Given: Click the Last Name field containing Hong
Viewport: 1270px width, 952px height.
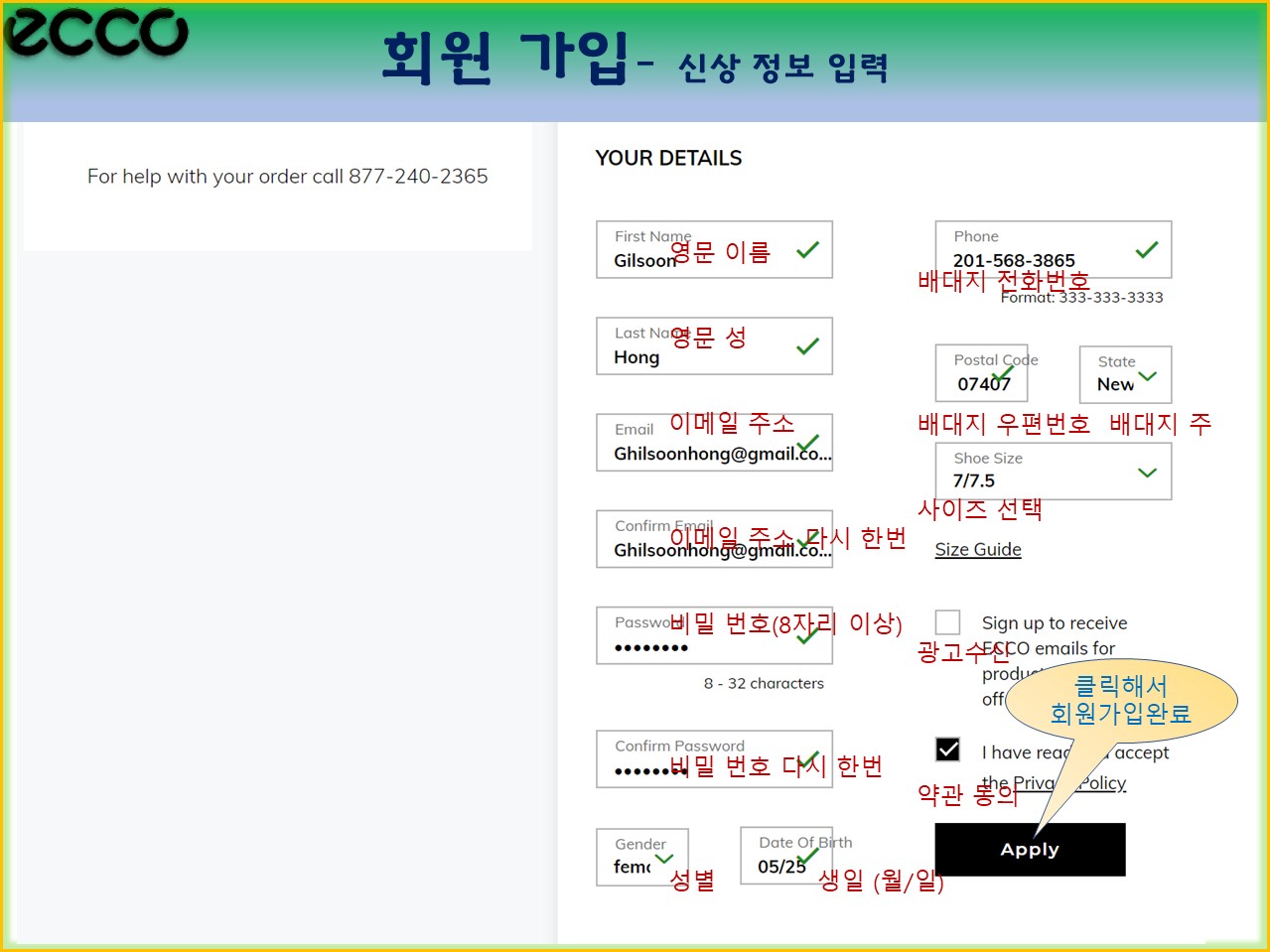Looking at the screenshot, I should pos(714,345).
